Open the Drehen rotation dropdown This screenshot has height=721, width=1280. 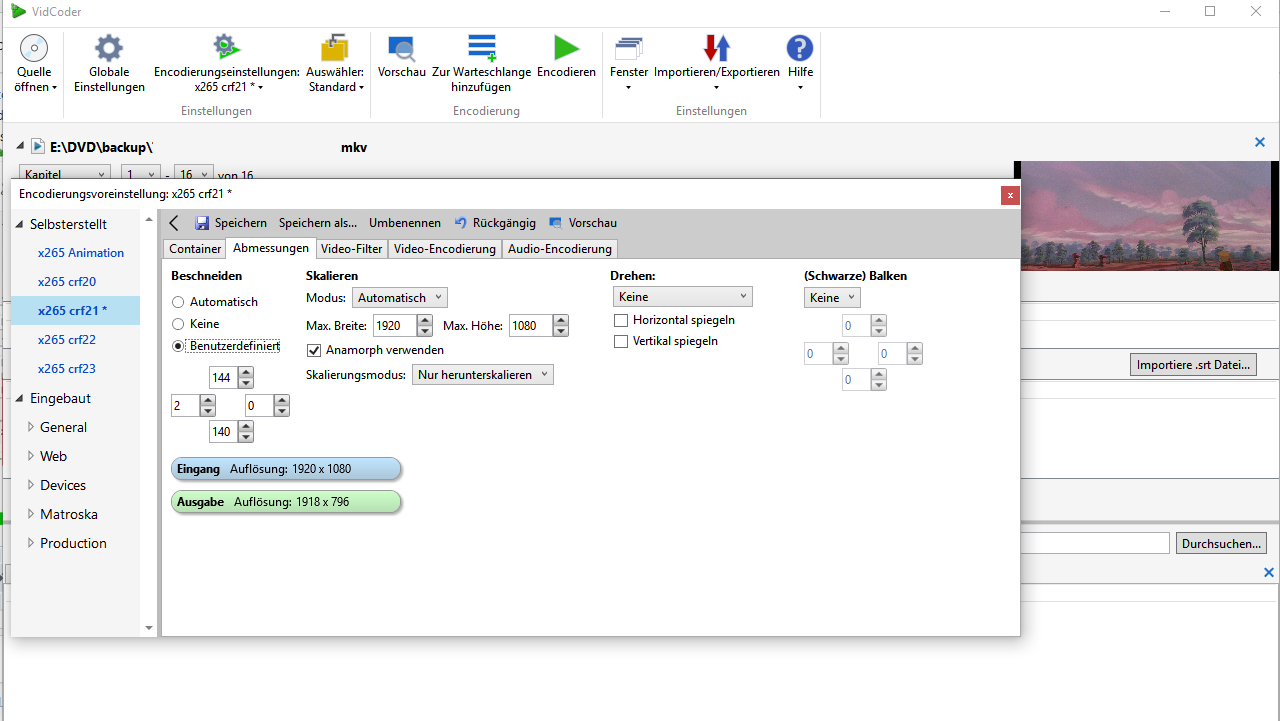click(x=682, y=296)
